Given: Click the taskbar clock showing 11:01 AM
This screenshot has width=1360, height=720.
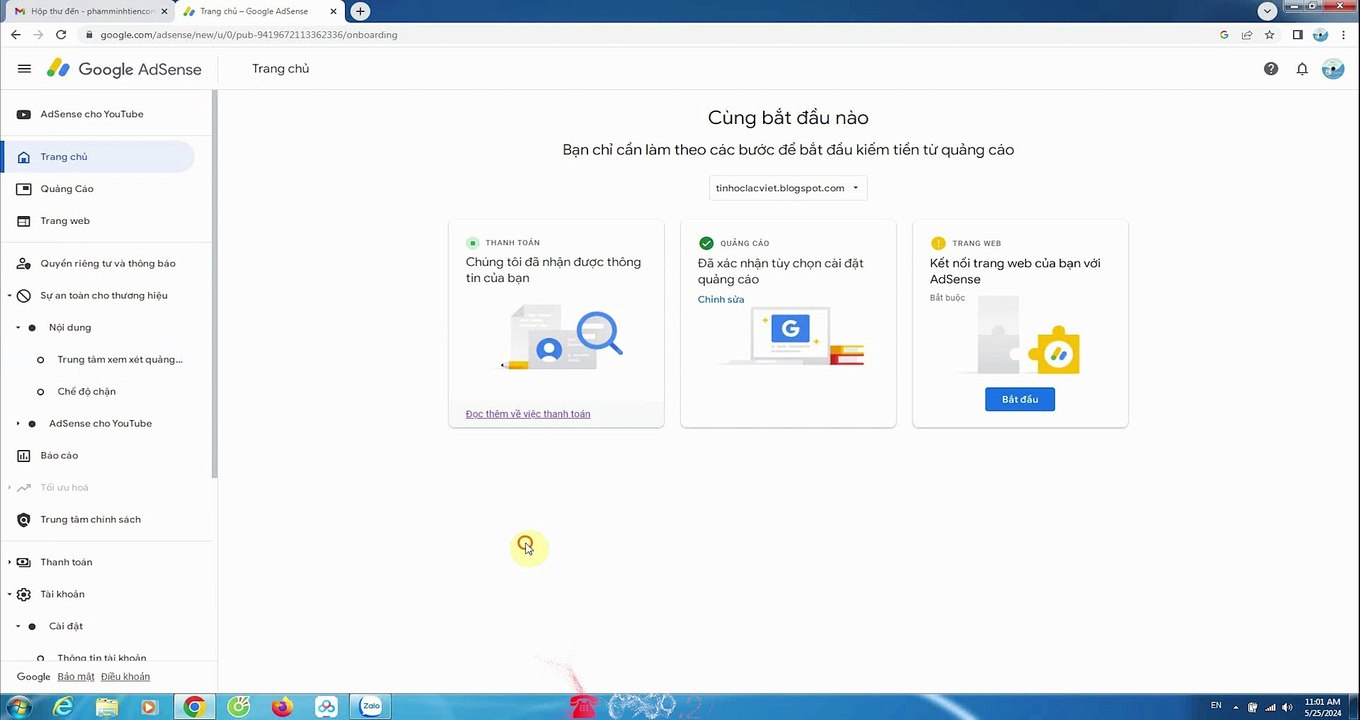Looking at the screenshot, I should coord(1322,707).
